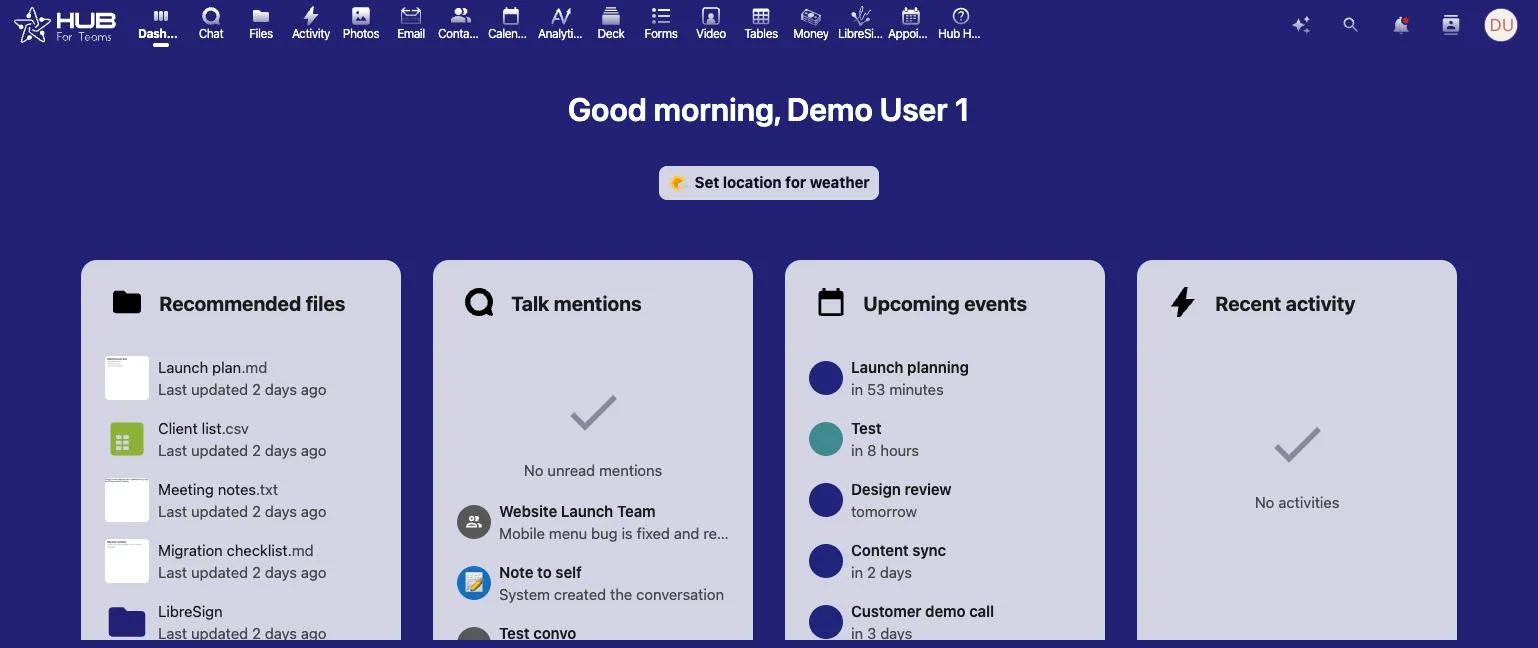Open Client list.csv file
The image size is (1538, 648).
pyautogui.click(x=241, y=439)
